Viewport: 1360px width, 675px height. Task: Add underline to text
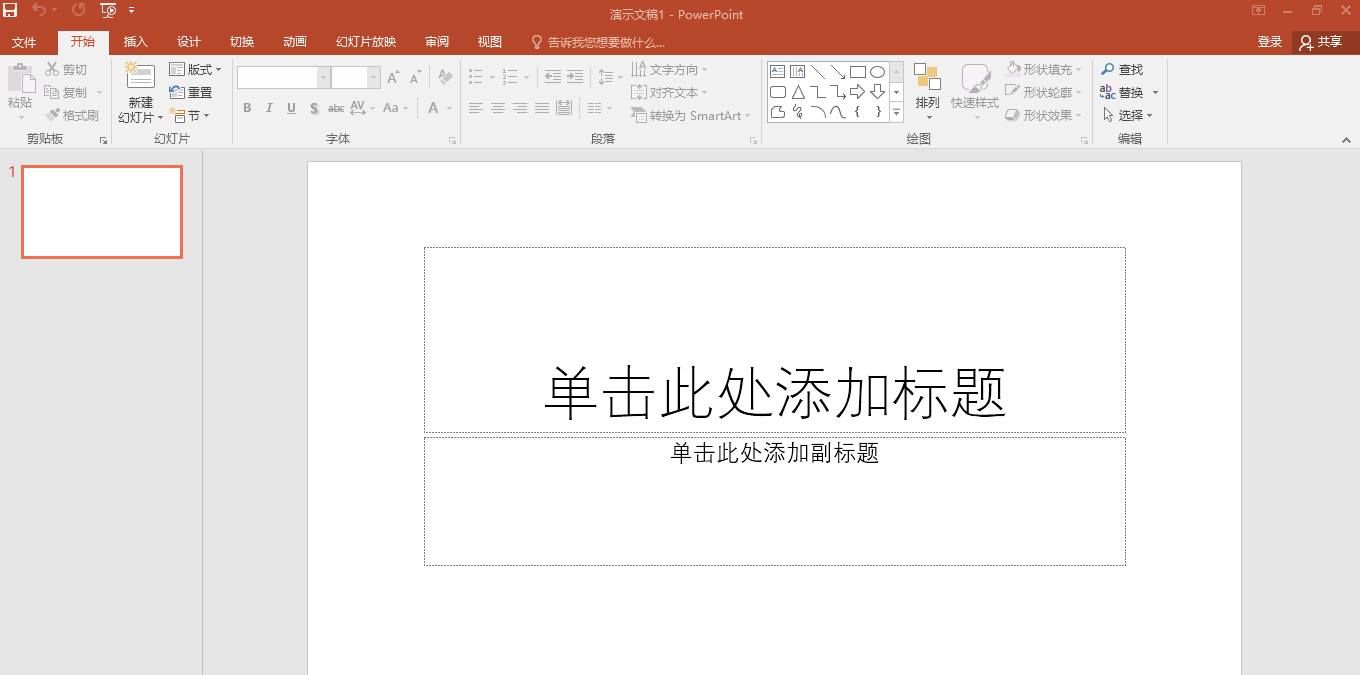(x=290, y=108)
